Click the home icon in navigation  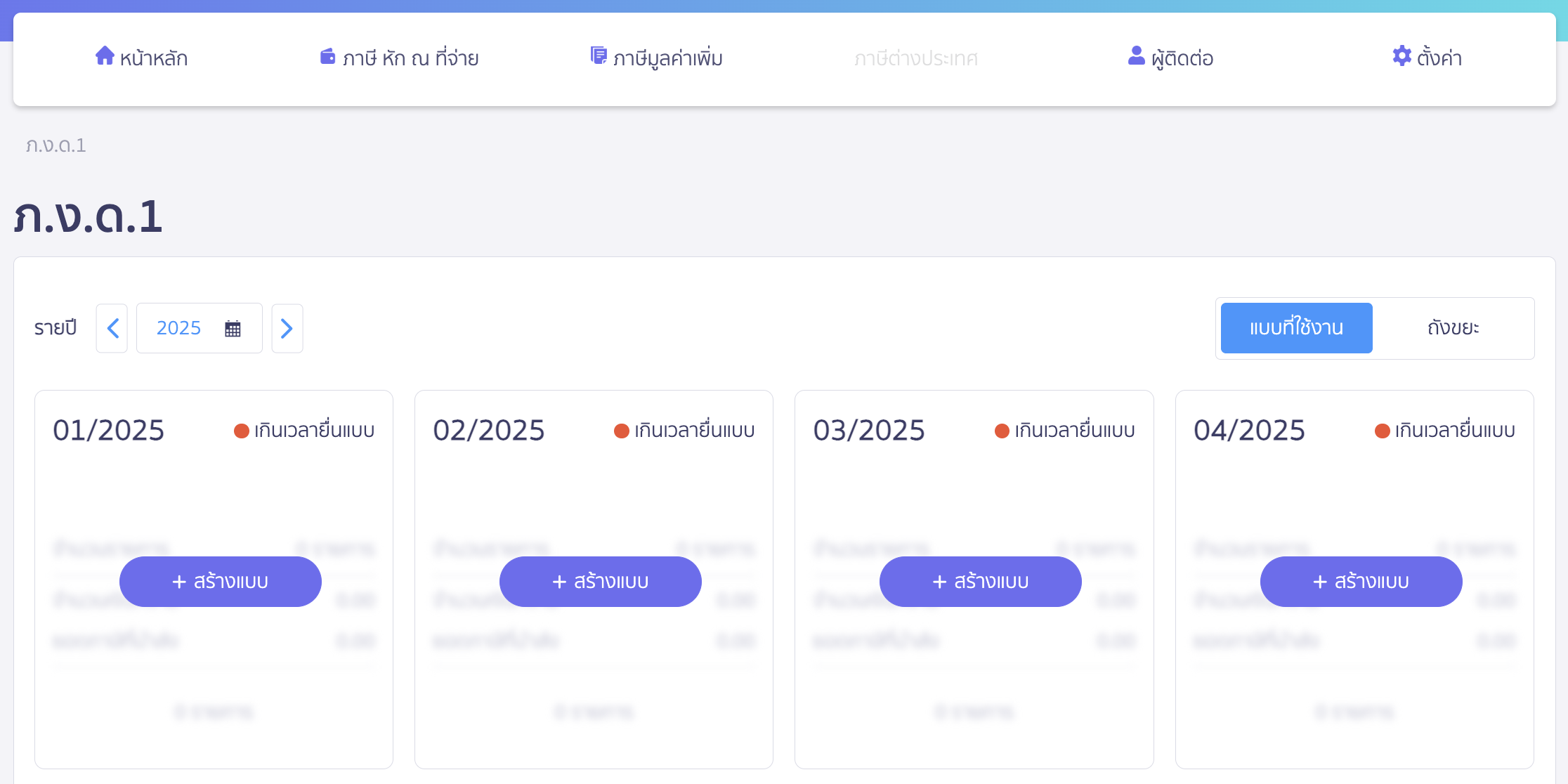tap(105, 55)
